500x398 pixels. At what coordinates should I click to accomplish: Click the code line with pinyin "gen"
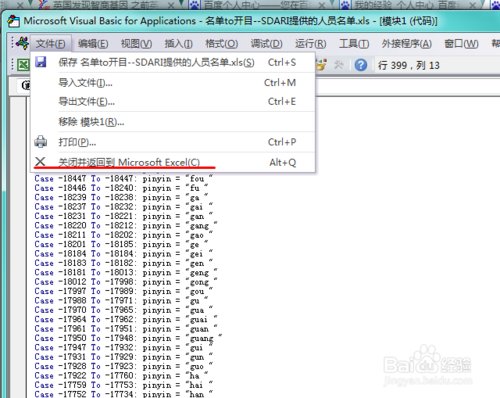coord(124,263)
